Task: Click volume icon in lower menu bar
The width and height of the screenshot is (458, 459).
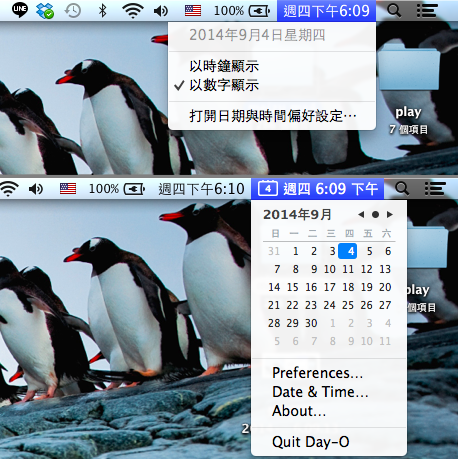Action: pyautogui.click(x=36, y=189)
